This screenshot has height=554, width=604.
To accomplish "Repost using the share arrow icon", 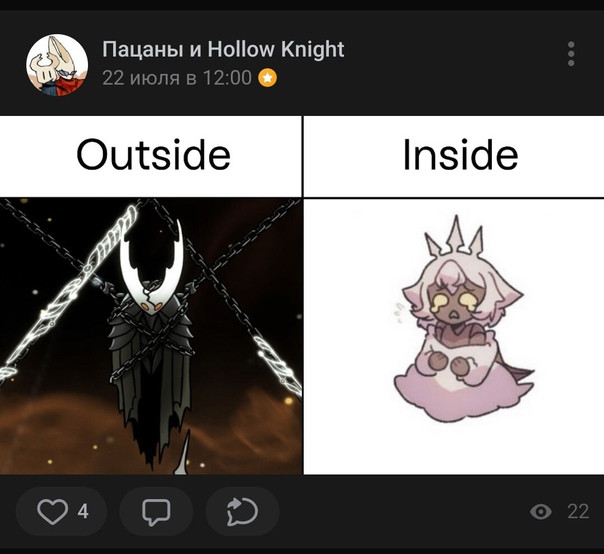I will (242, 512).
